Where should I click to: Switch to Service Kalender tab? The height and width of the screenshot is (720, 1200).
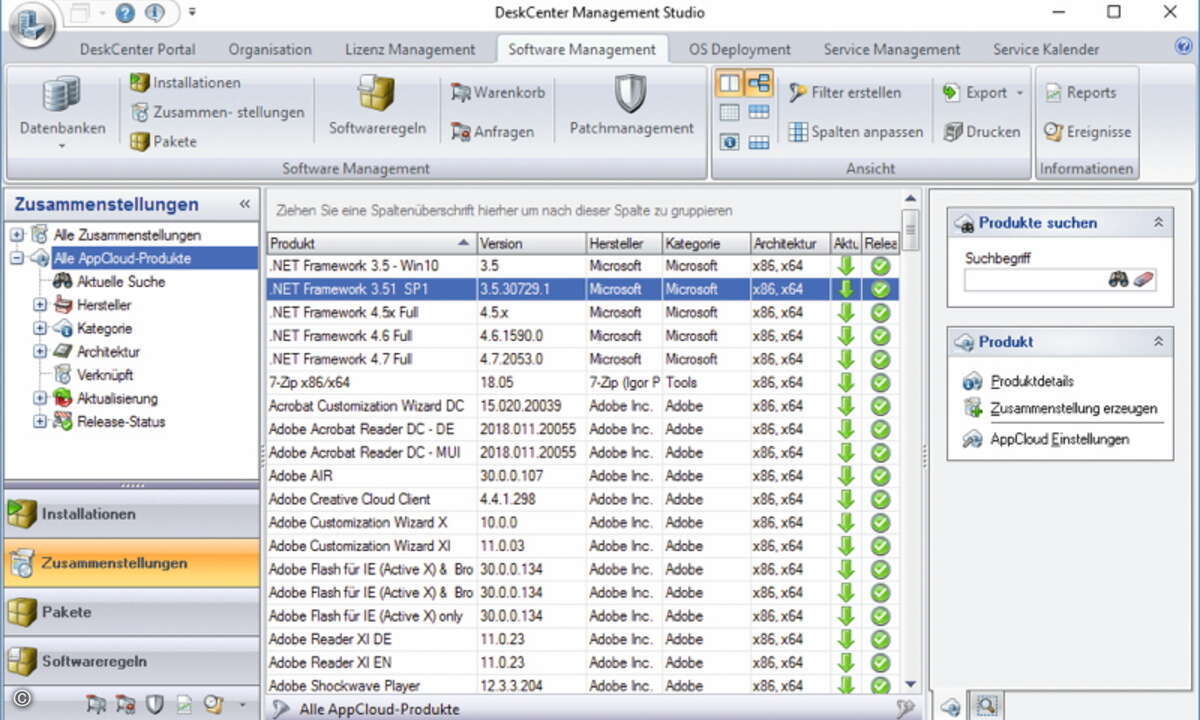click(x=1046, y=49)
